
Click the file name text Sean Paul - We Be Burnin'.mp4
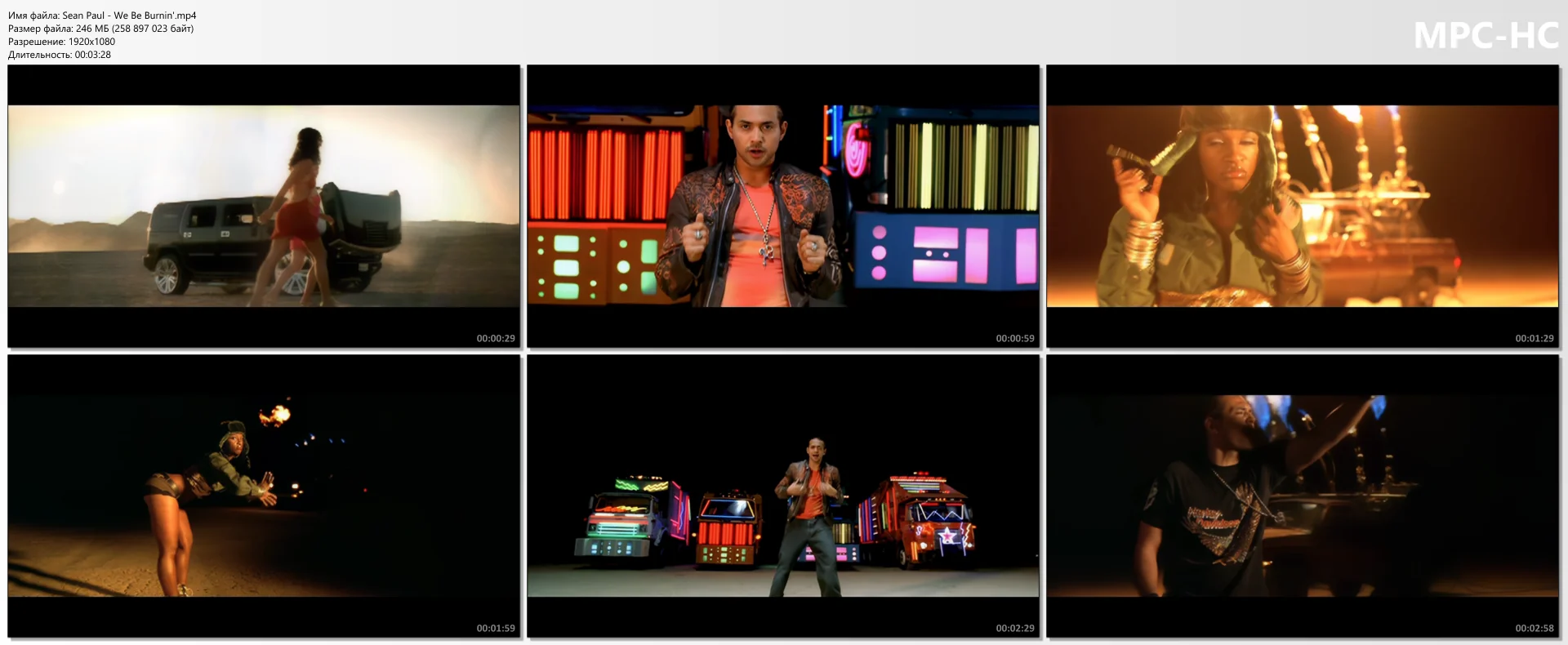point(129,16)
